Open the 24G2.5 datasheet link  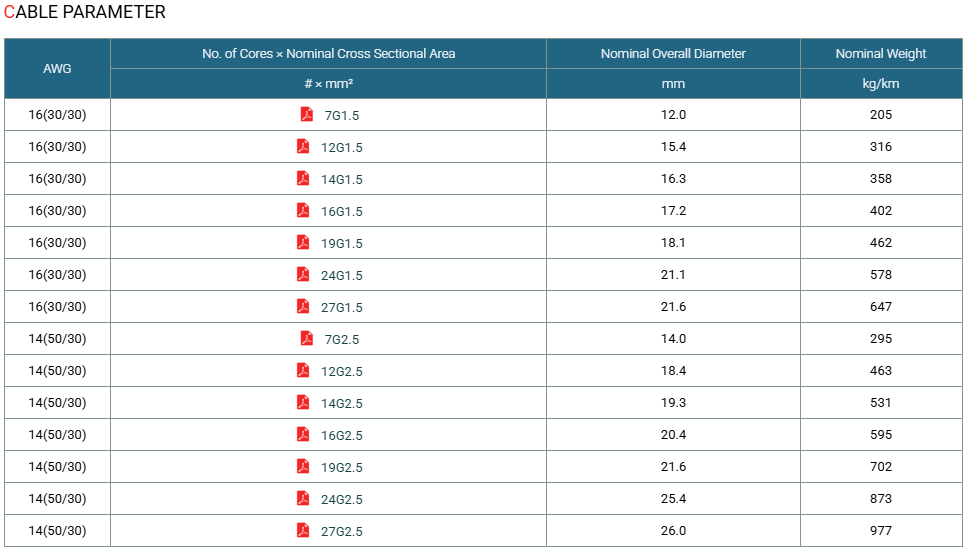(342, 500)
